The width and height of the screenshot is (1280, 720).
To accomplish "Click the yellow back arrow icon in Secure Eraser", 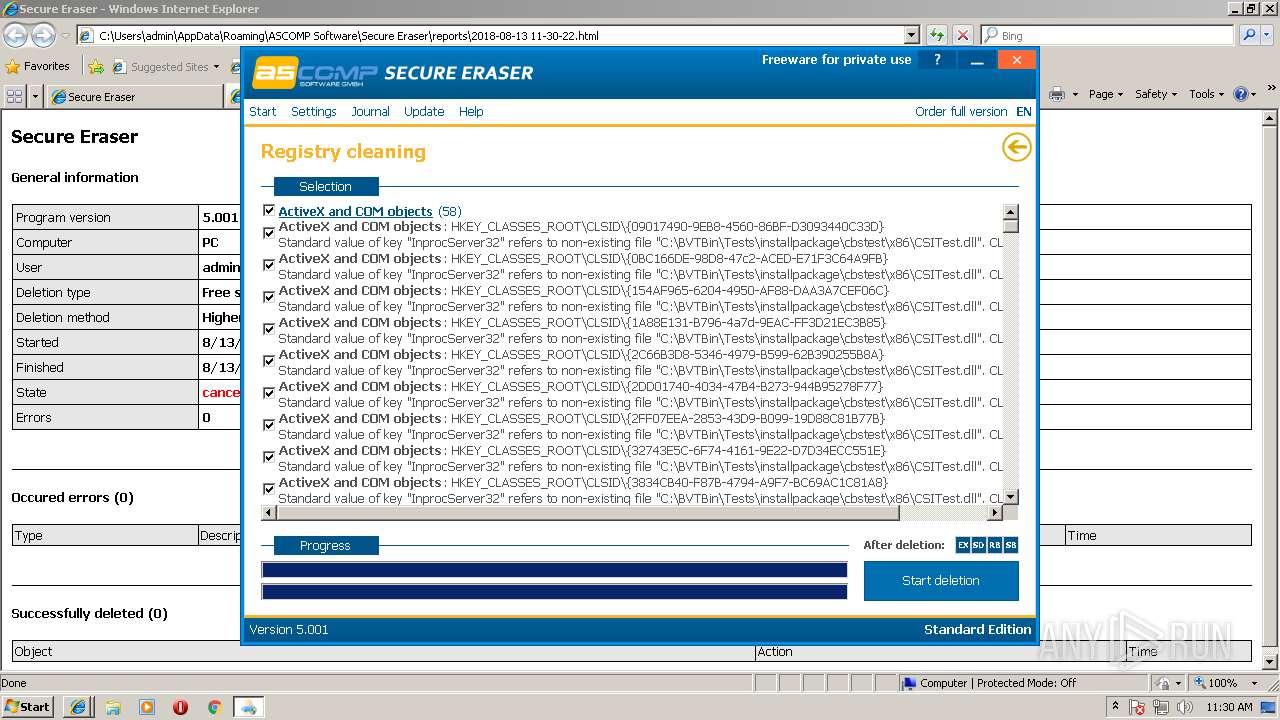I will [1016, 148].
